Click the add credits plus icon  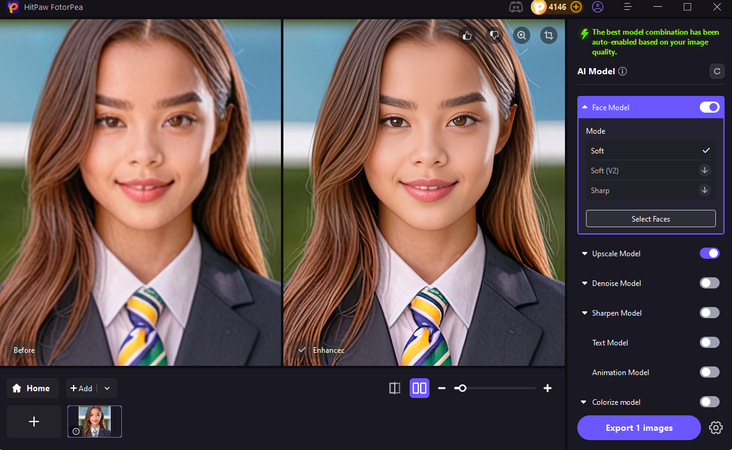pyautogui.click(x=575, y=7)
